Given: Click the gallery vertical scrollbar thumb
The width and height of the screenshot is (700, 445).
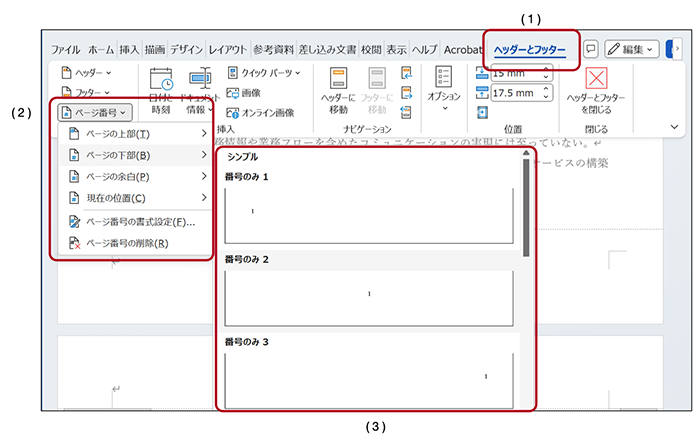Looking at the screenshot, I should tap(526, 208).
